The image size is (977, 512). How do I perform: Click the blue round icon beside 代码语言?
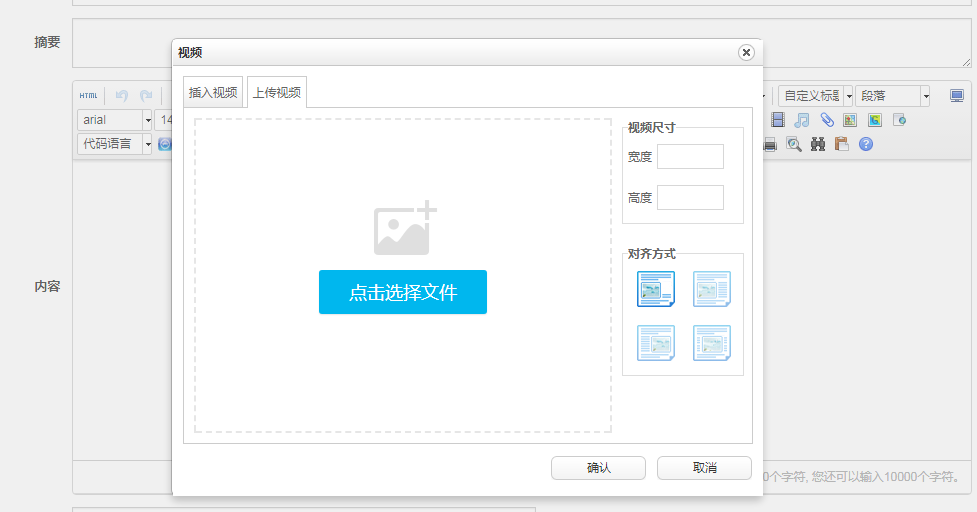point(164,145)
